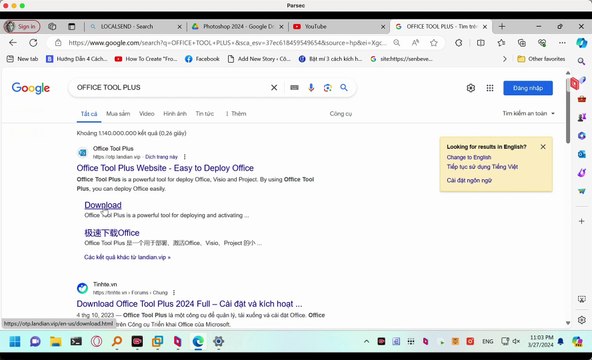Open Settings gear in taskbar

[x=218, y=342]
